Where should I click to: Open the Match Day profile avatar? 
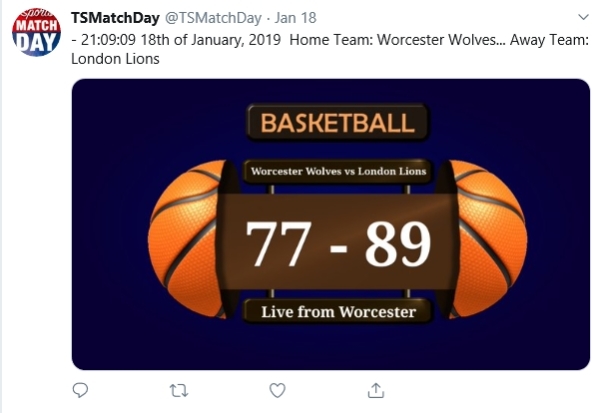(x=36, y=32)
